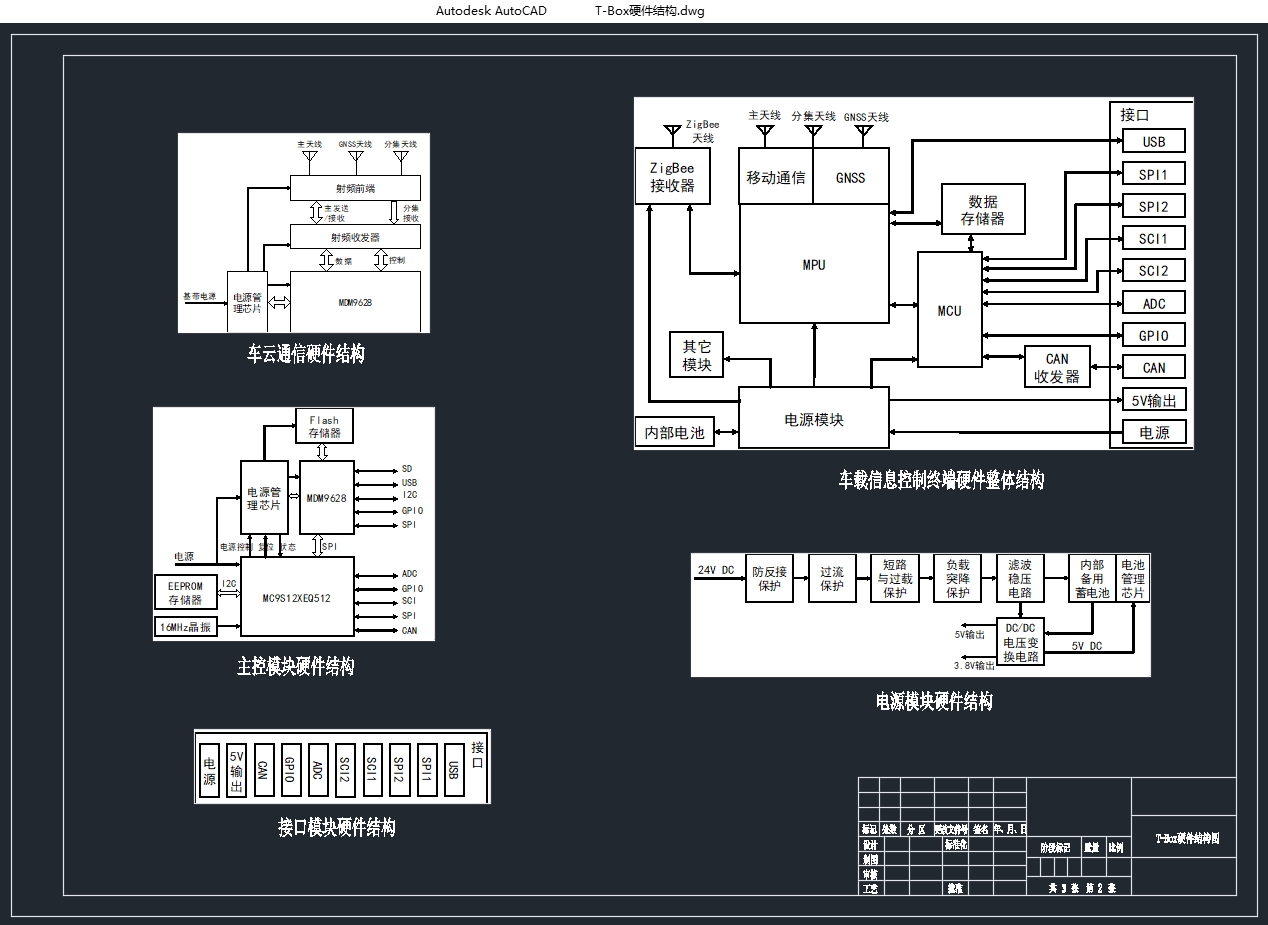This screenshot has height=925, width=1268.
Task: Select the Flash存储器 block
Action: (x=324, y=427)
